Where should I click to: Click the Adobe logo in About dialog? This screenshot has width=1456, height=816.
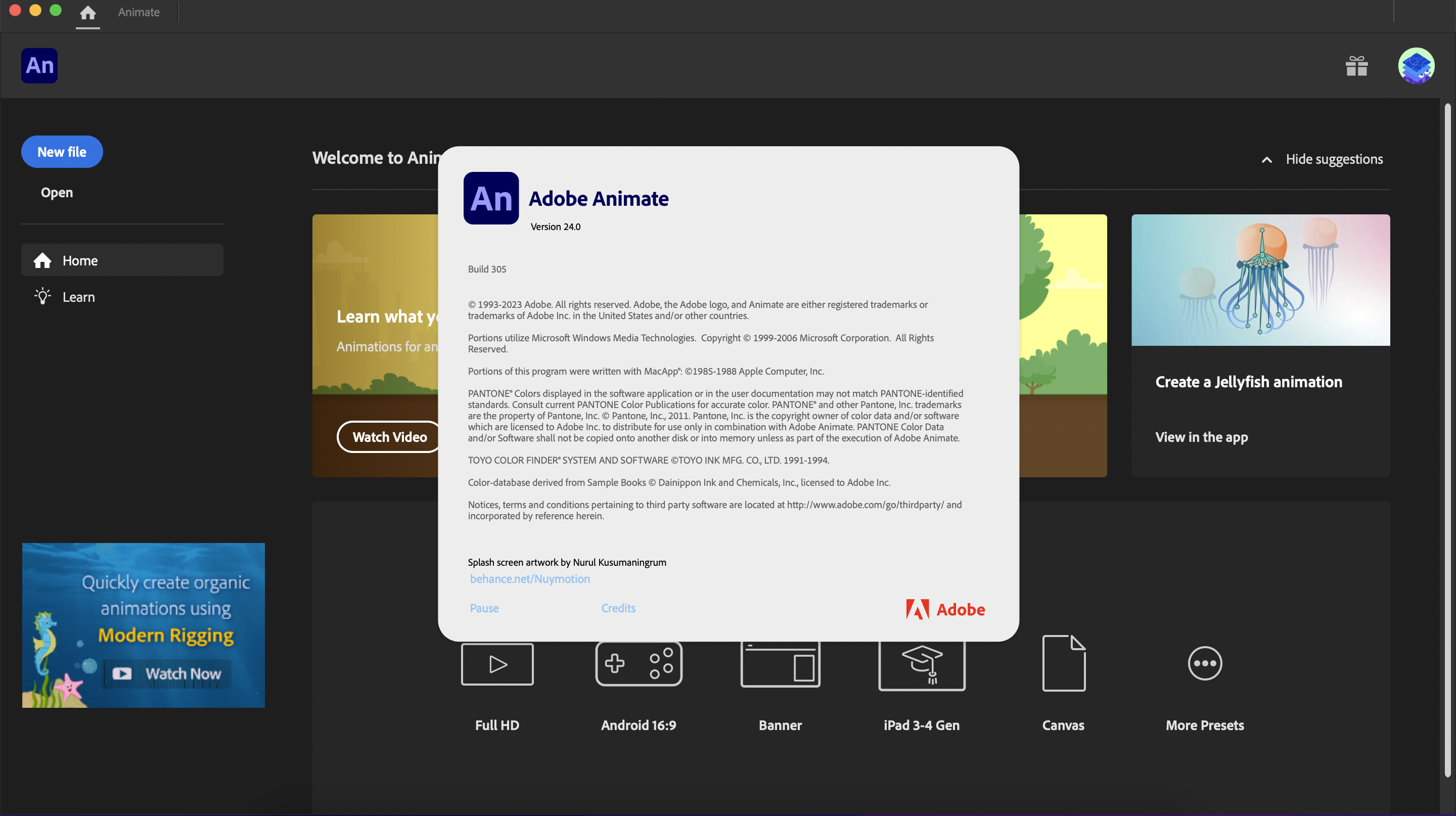[x=945, y=609]
